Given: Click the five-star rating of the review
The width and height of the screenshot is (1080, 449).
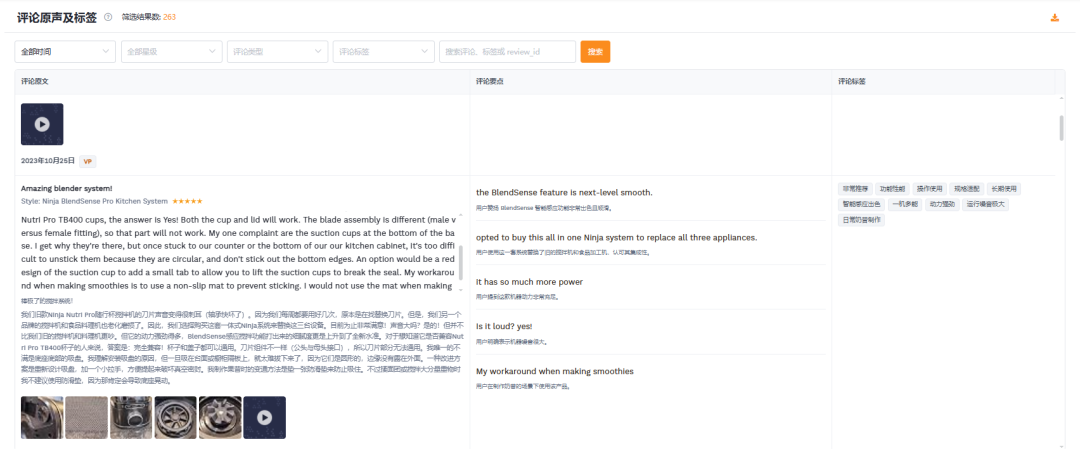Looking at the screenshot, I should coord(187,201).
